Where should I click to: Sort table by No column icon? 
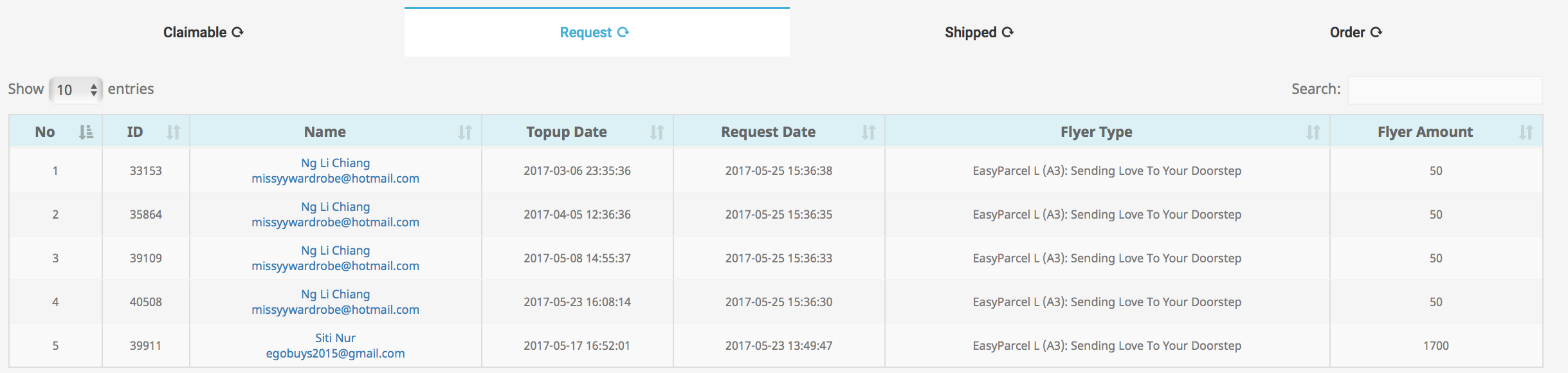coord(86,132)
